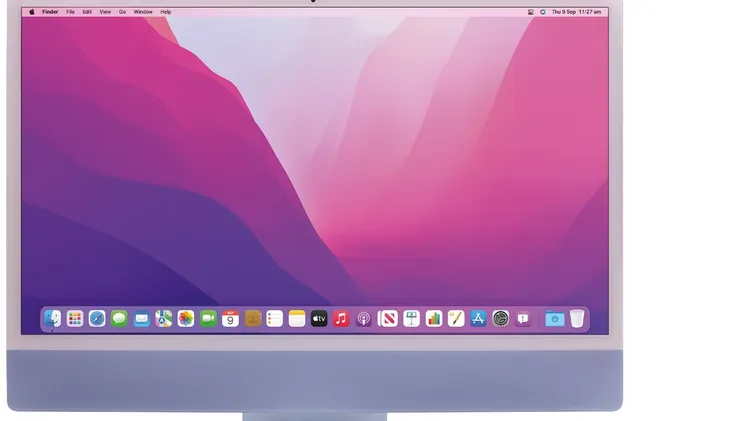
Task: Launch Reminders from the Dock
Action: (275, 318)
